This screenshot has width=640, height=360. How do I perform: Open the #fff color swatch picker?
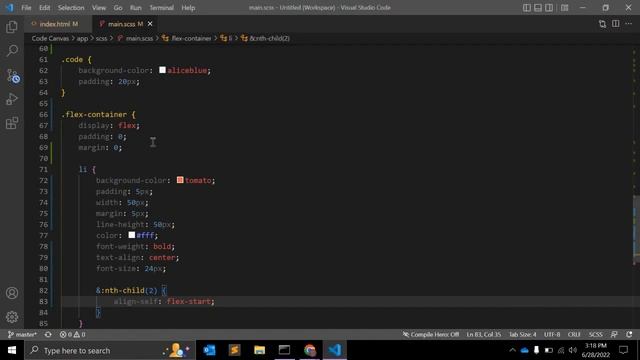(x=131, y=235)
